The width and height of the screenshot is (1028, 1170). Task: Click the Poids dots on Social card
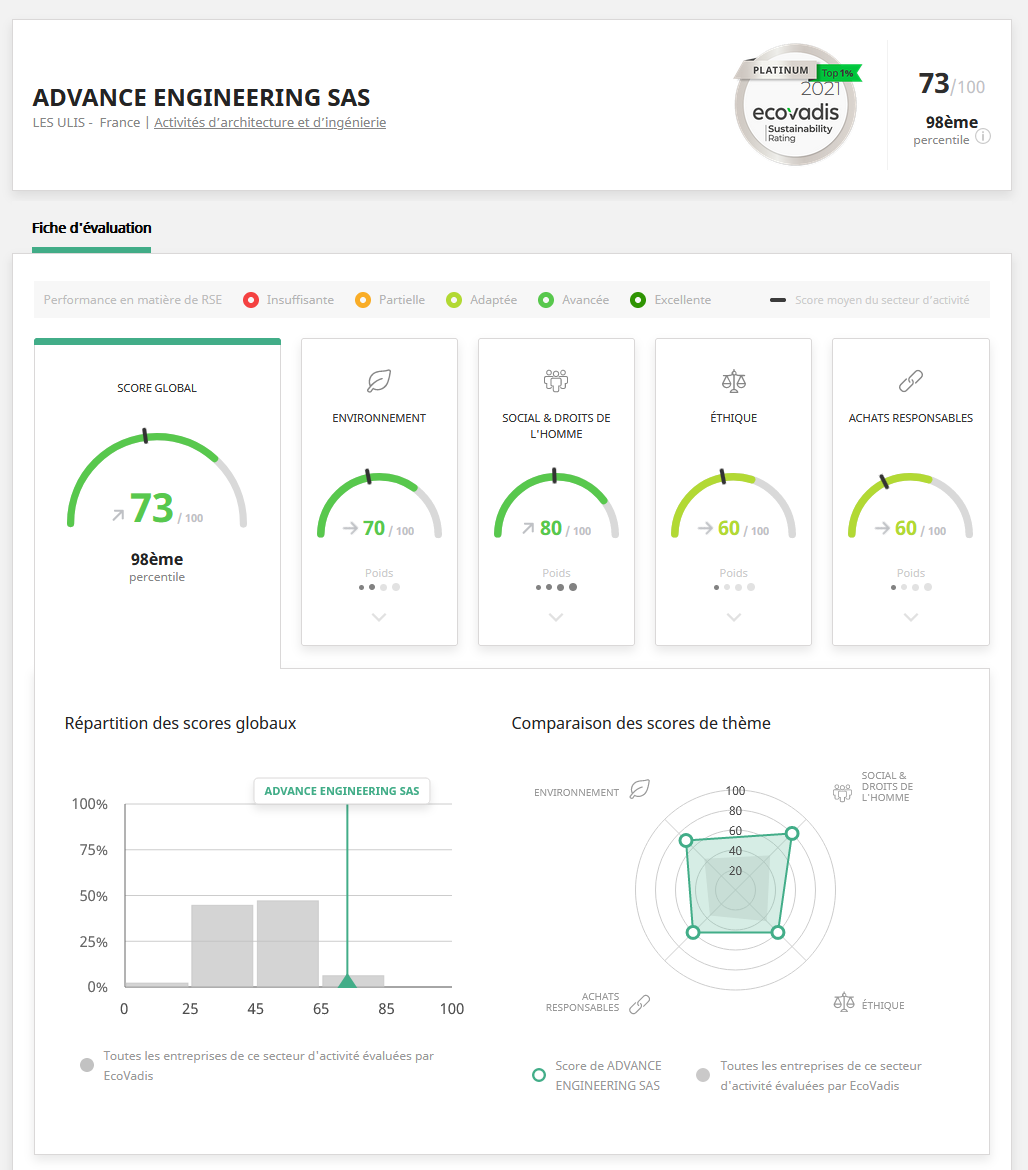556,587
